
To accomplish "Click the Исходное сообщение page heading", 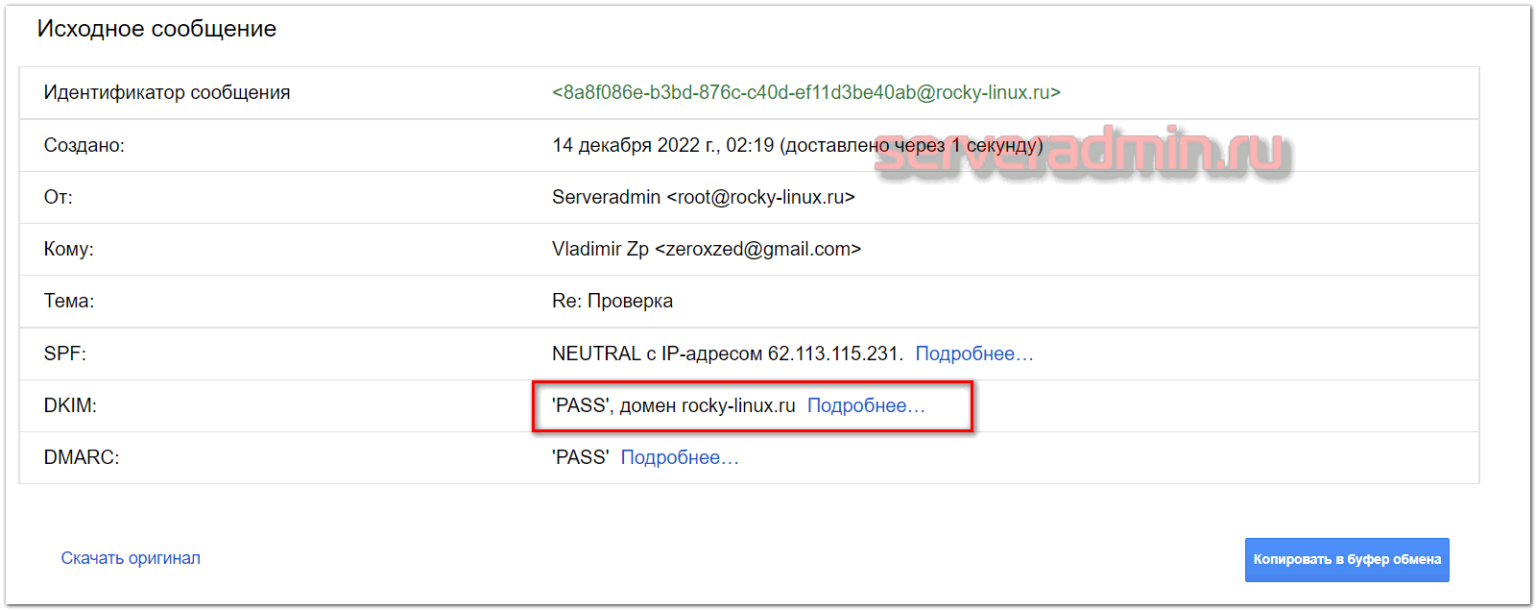I will (x=156, y=29).
